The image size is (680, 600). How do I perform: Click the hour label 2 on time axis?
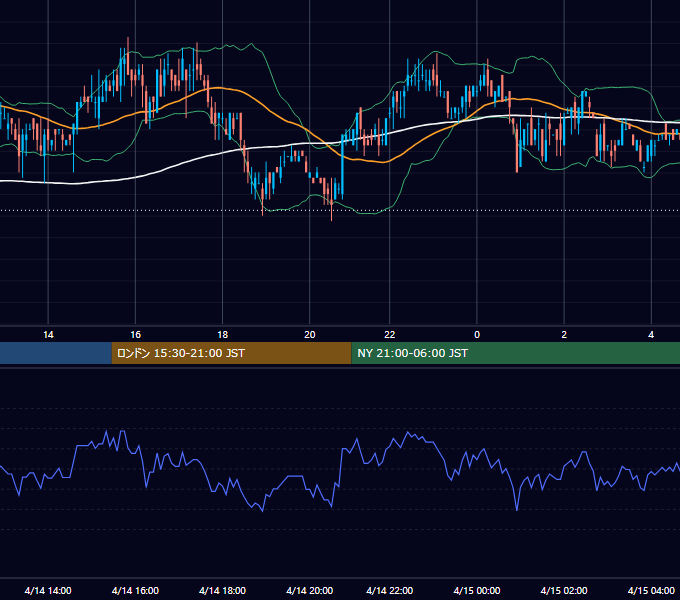[x=564, y=335]
